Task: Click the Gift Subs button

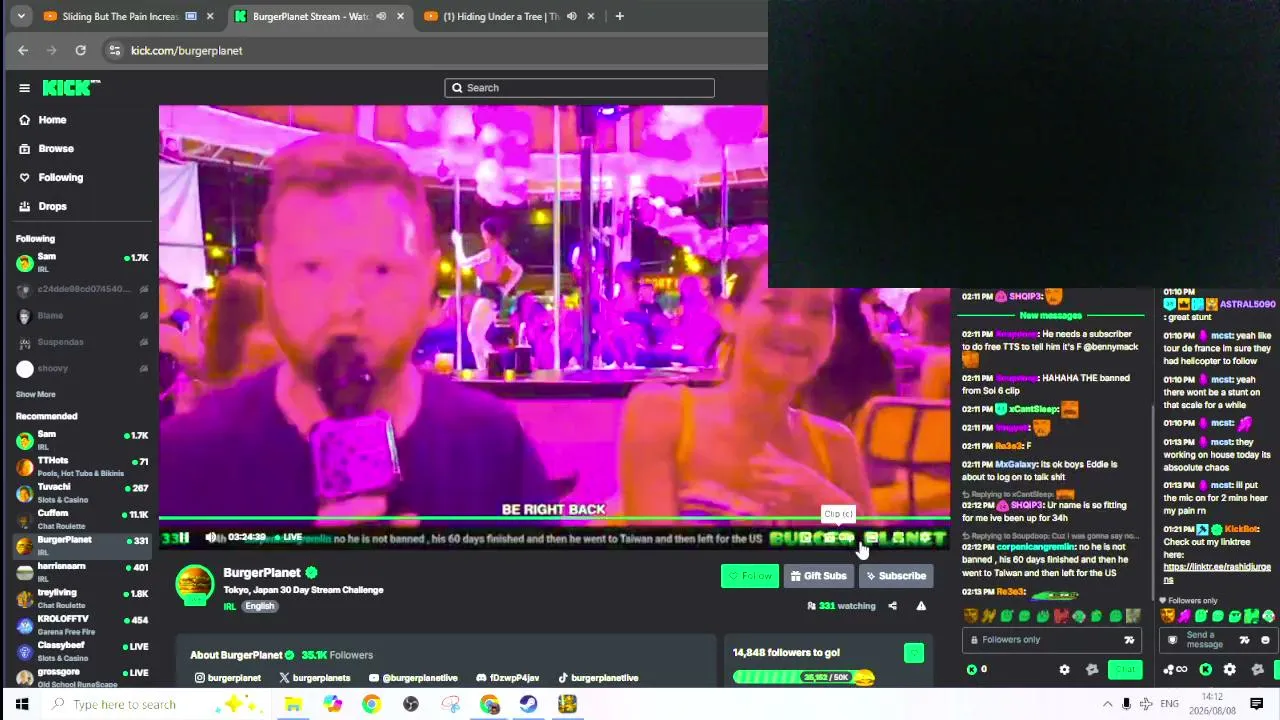Action: pos(818,576)
